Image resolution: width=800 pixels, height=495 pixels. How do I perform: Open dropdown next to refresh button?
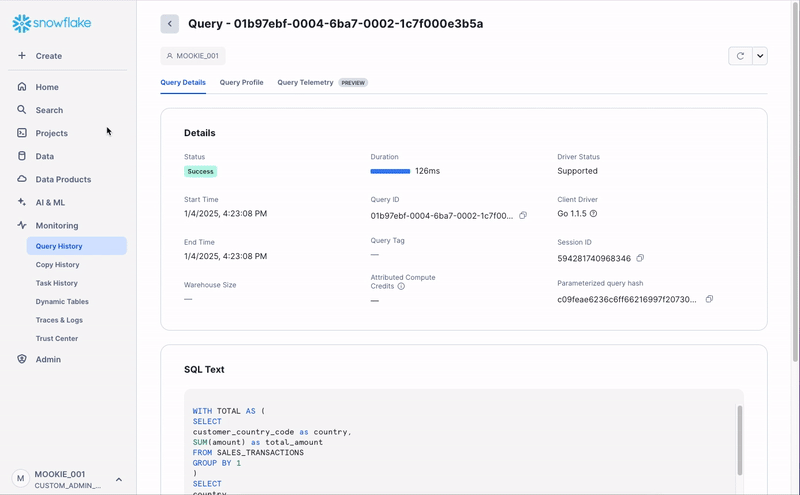[760, 56]
